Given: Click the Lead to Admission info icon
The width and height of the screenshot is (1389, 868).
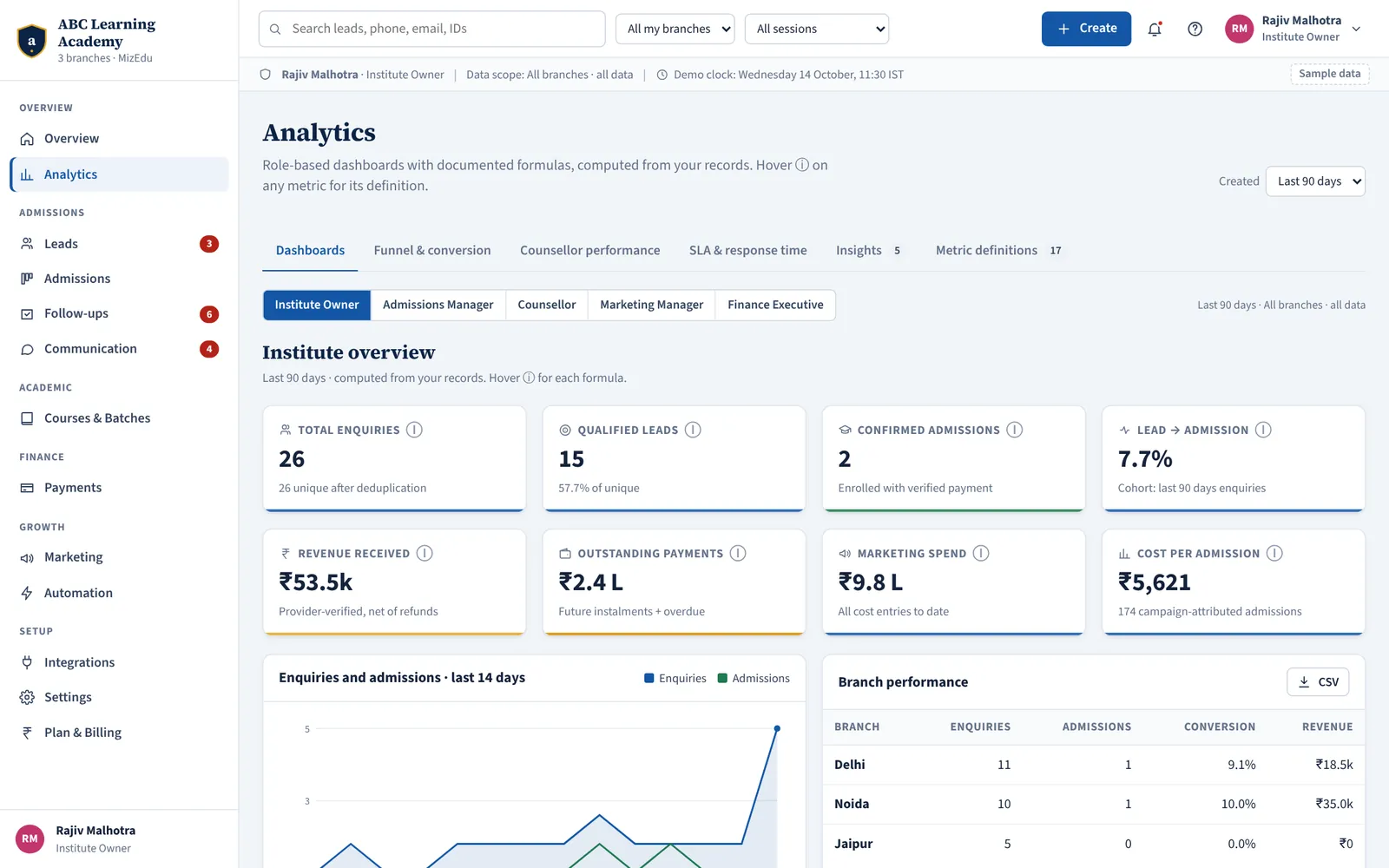Looking at the screenshot, I should click(1263, 430).
